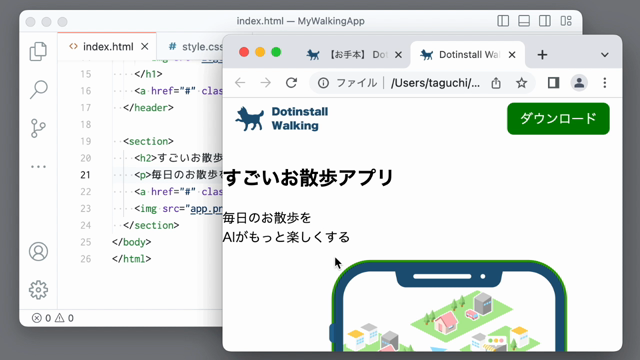Reload the page in the browser

click(291, 83)
